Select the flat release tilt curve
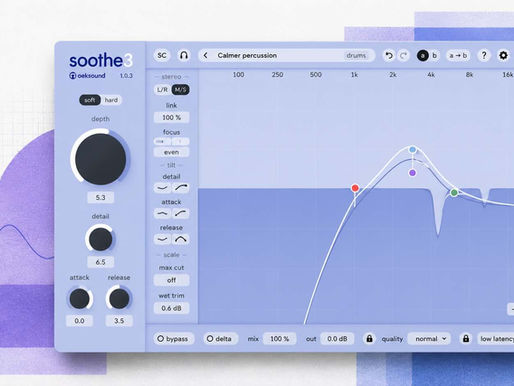This screenshot has height=386, width=514. 162,239
